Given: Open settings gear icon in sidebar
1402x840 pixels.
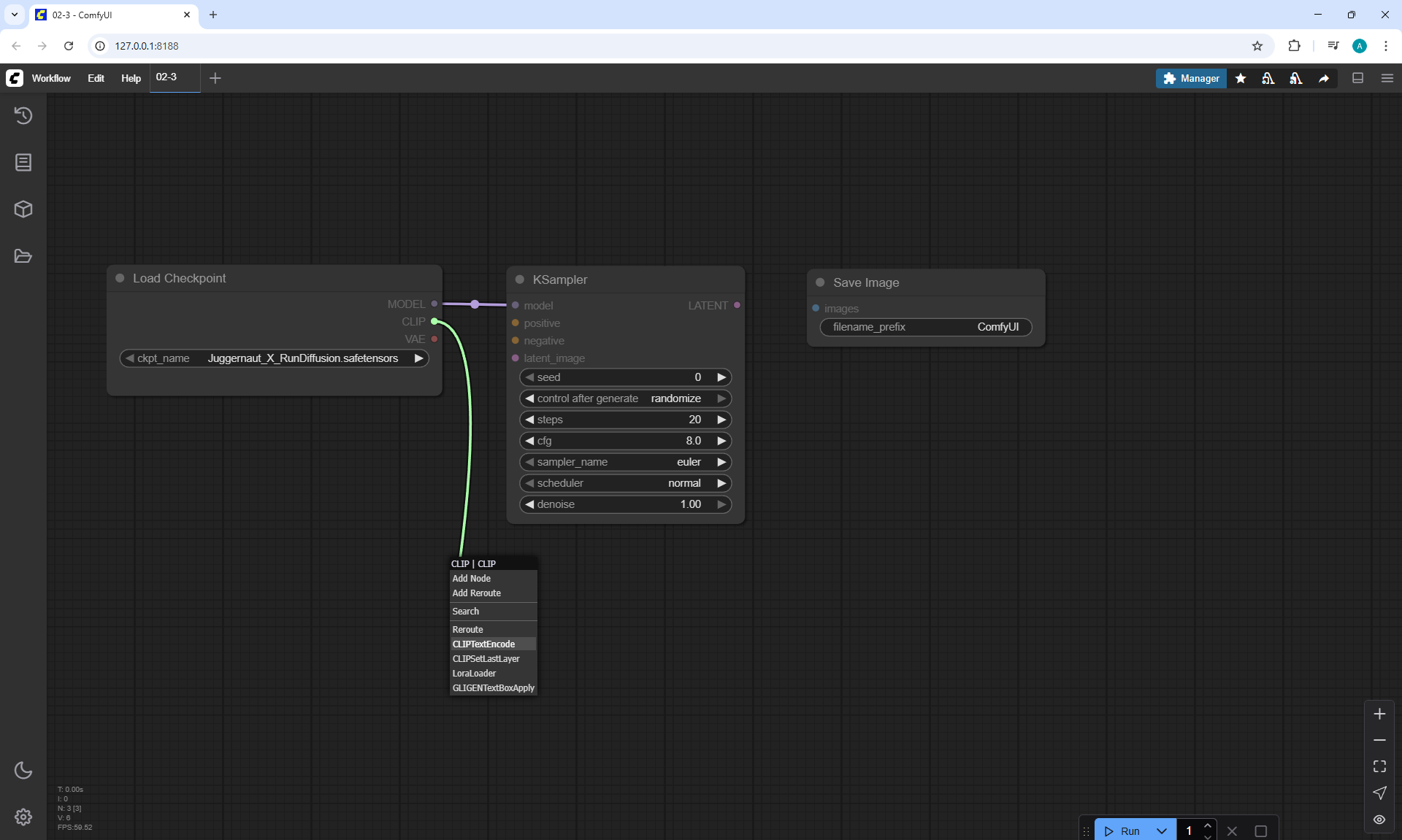Looking at the screenshot, I should (23, 817).
